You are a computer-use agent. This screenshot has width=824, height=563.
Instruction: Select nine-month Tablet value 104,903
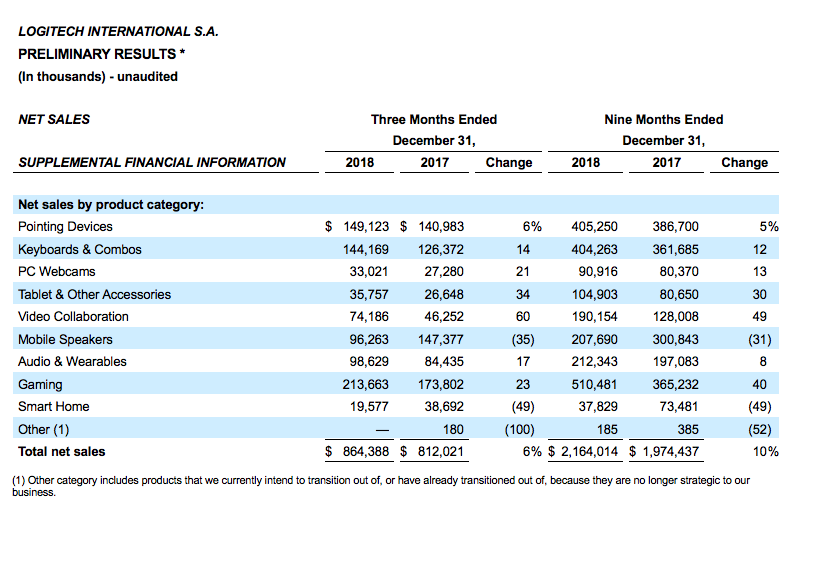(594, 294)
